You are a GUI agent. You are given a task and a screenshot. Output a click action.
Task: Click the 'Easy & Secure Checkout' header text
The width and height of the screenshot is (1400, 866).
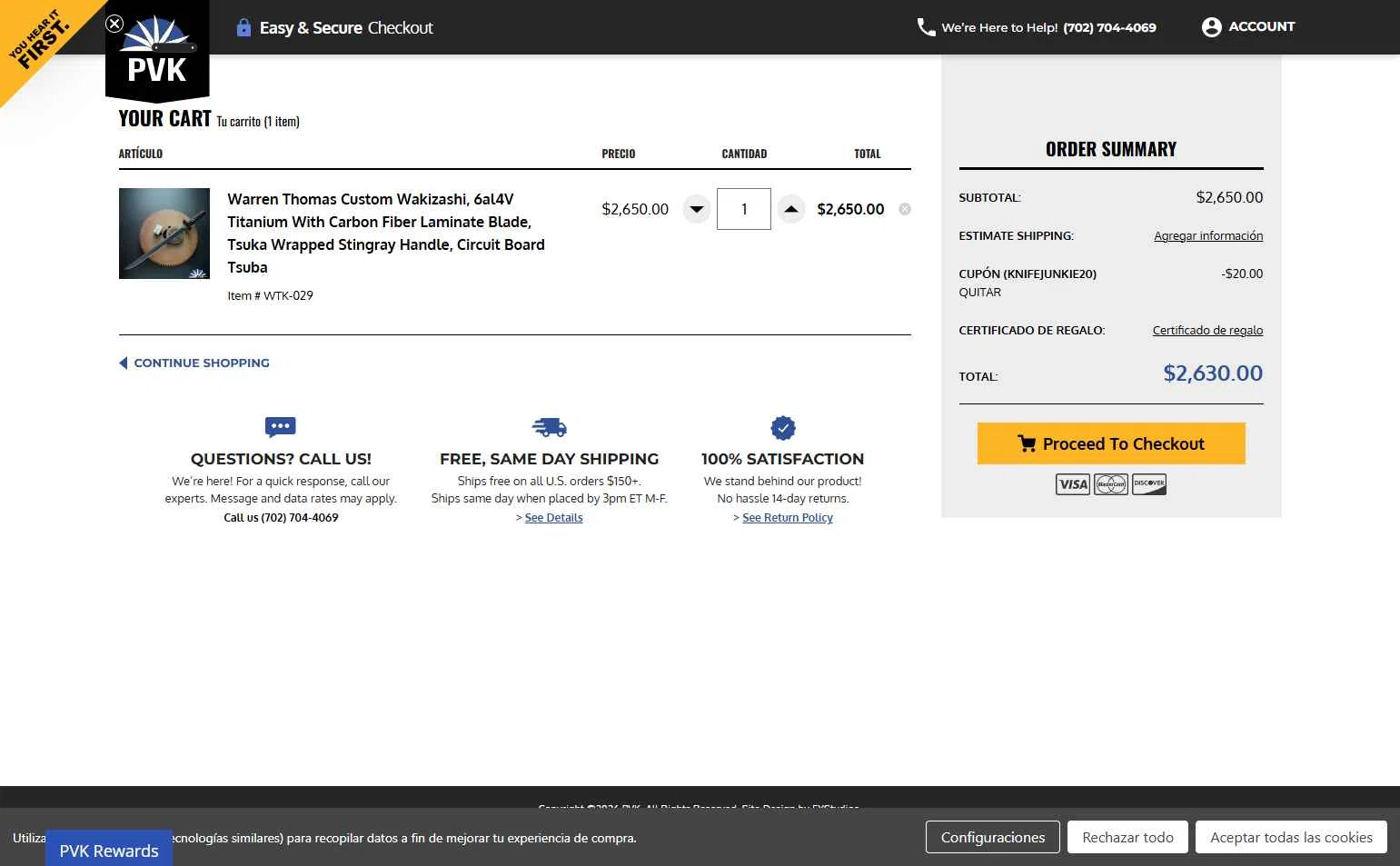(x=346, y=27)
